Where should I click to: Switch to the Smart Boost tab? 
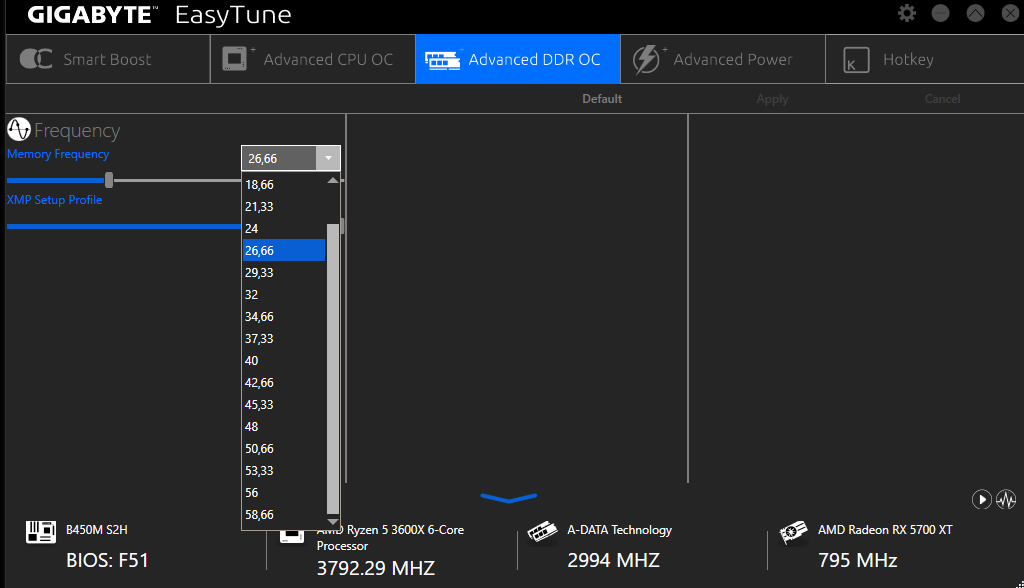click(x=108, y=59)
